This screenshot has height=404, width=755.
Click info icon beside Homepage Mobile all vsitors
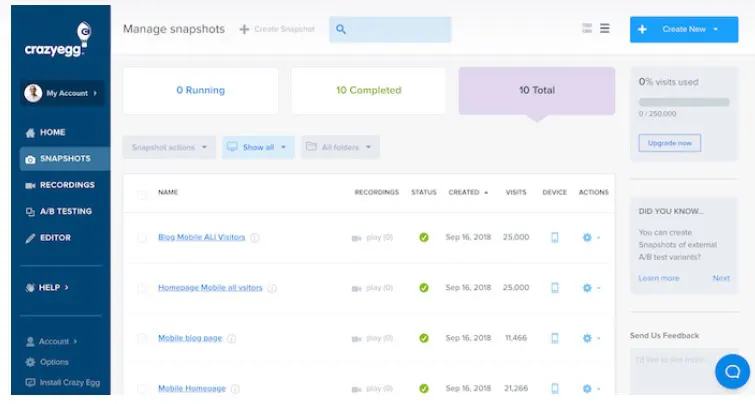click(x=272, y=288)
